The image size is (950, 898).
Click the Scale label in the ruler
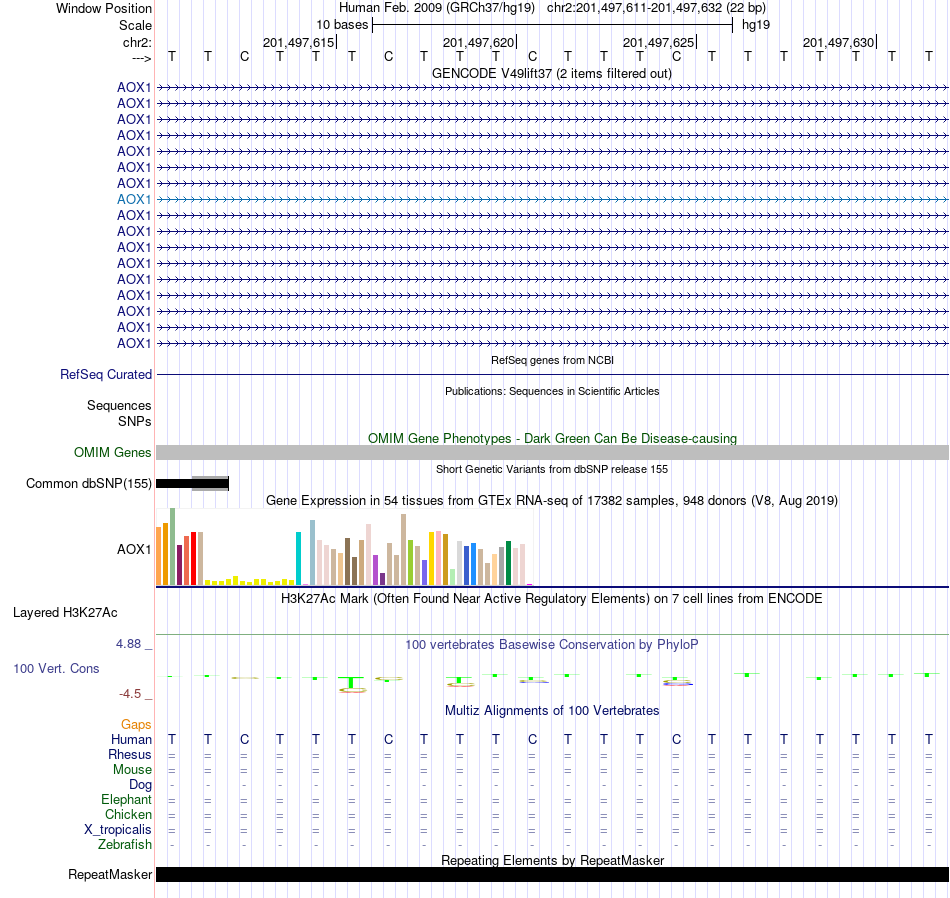(135, 25)
